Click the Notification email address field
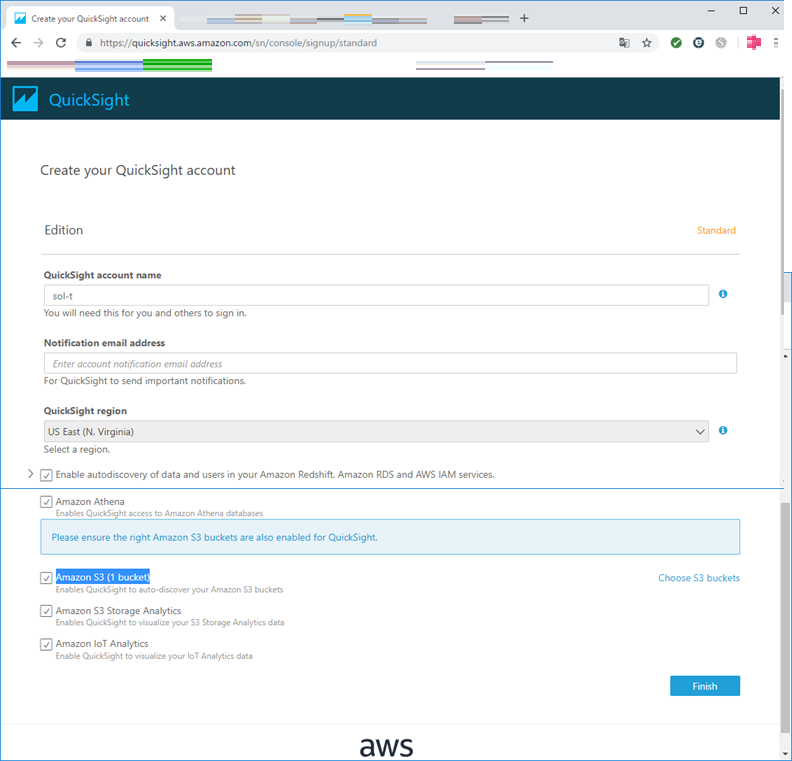Image resolution: width=792 pixels, height=761 pixels. (390, 364)
